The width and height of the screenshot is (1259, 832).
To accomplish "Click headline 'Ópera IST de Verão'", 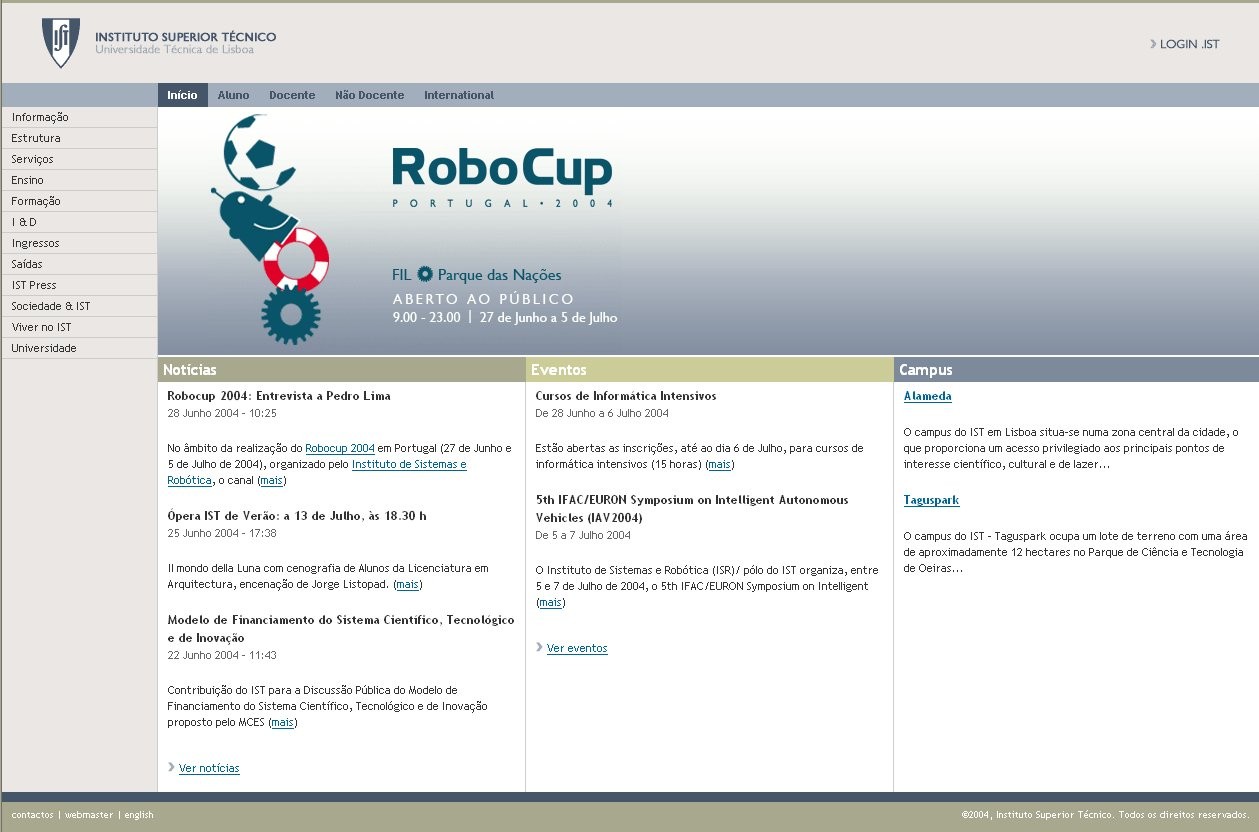I will click(x=297, y=516).
